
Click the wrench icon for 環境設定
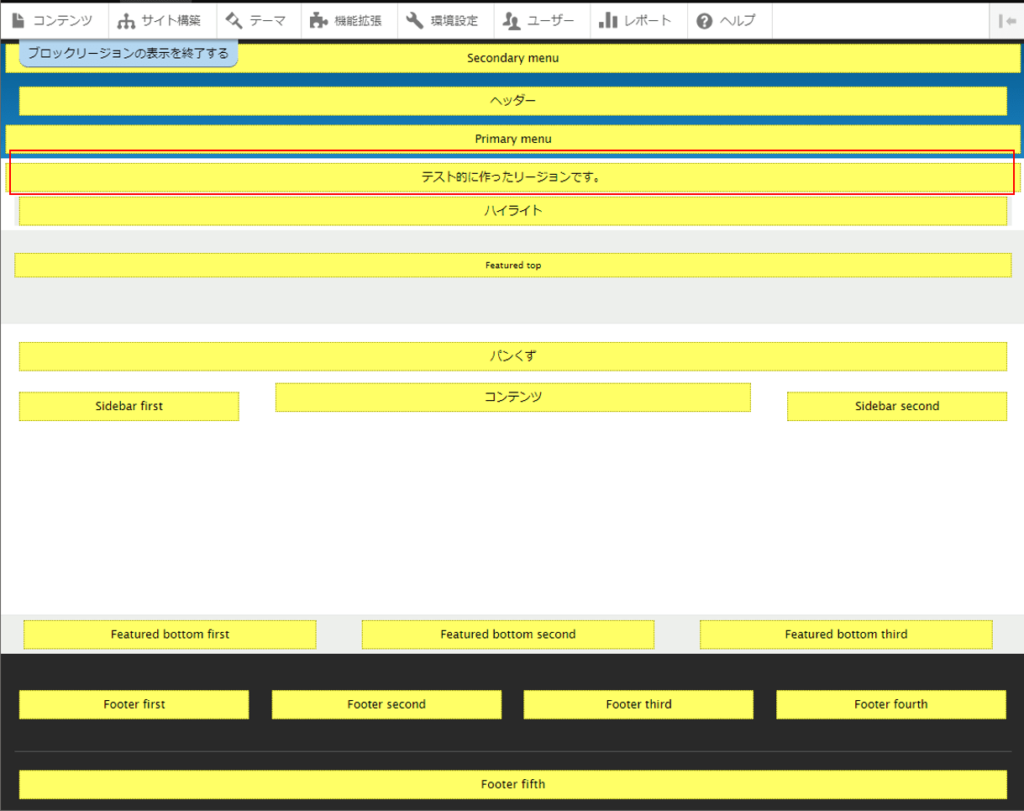pos(414,20)
